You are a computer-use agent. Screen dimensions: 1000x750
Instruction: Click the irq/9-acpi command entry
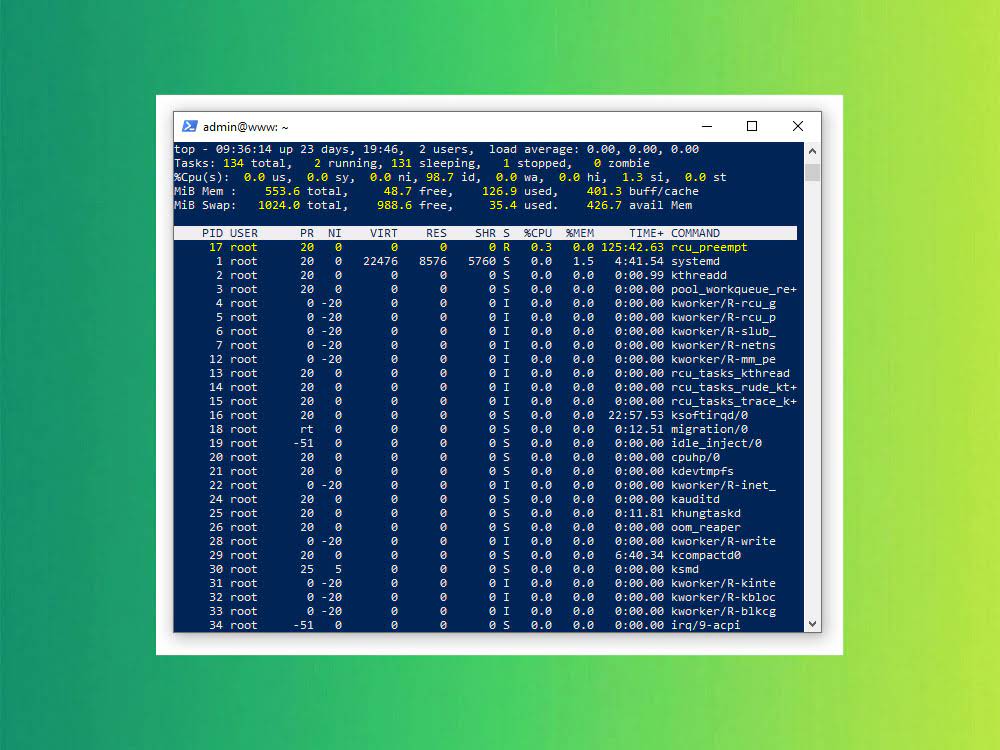coord(706,626)
